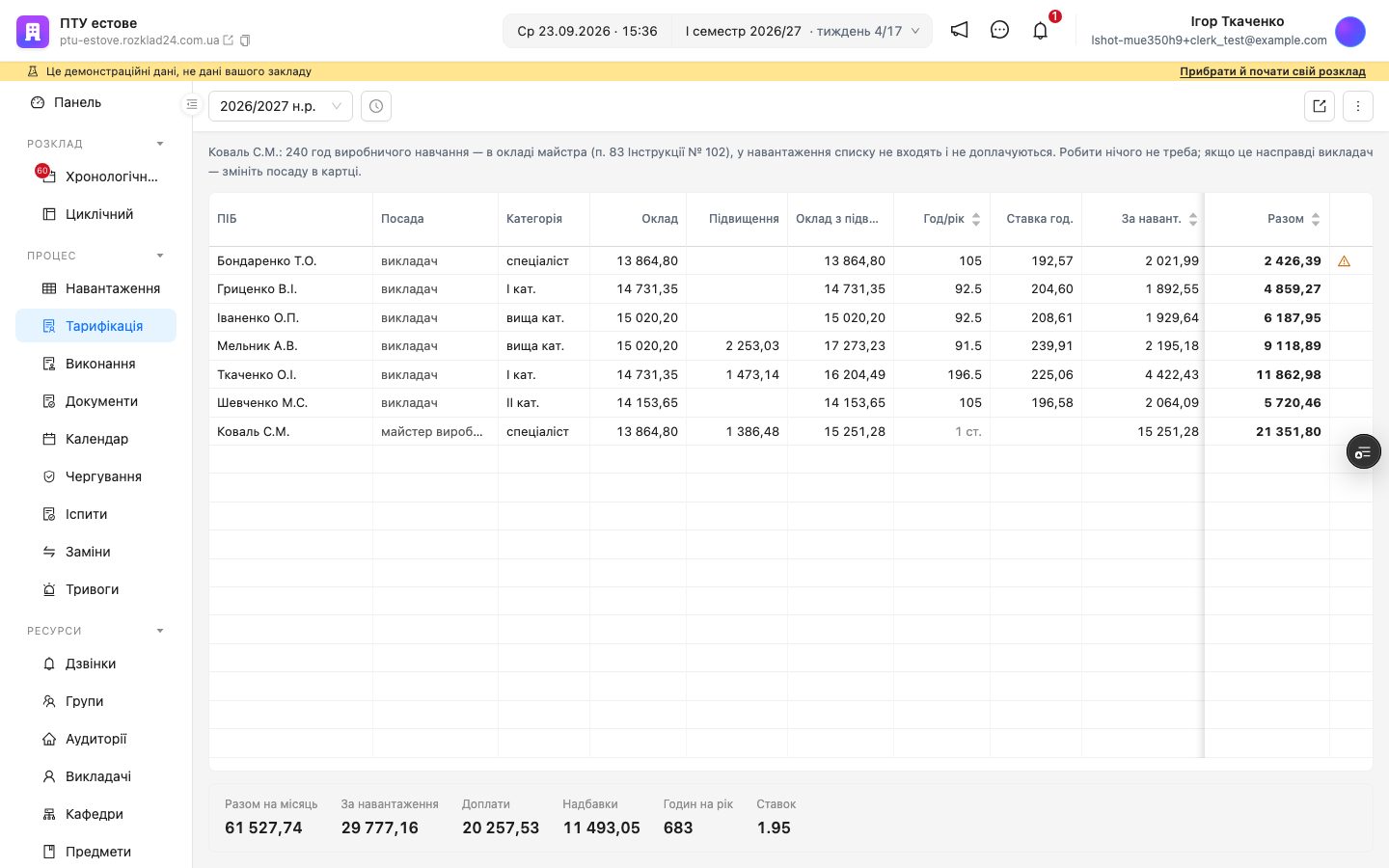Click the export icon button
This screenshot has height=868, width=1389.
1320,106
